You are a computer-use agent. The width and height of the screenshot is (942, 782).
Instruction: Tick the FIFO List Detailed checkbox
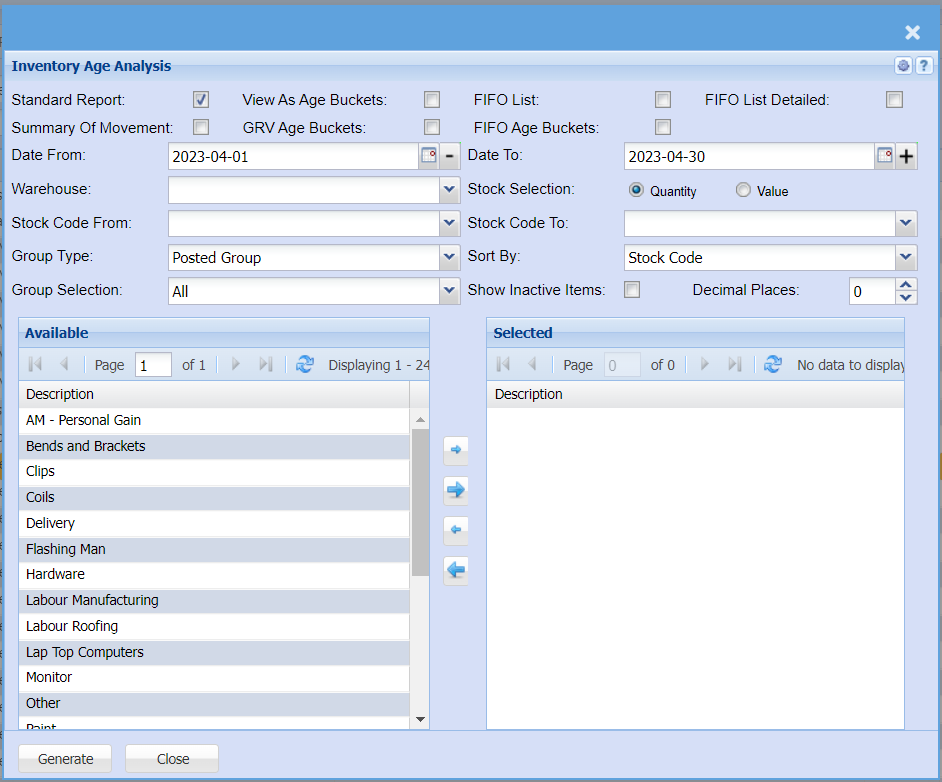pyautogui.click(x=894, y=100)
